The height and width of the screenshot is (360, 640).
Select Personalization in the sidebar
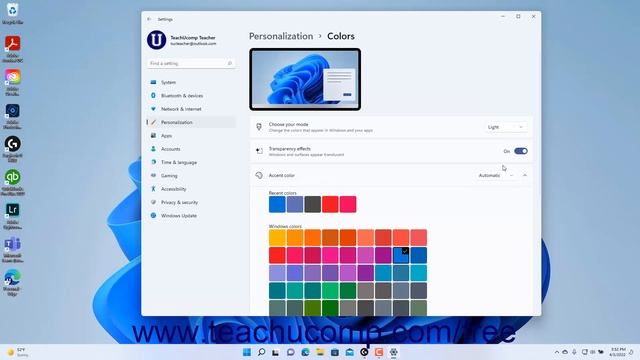[x=191, y=122]
